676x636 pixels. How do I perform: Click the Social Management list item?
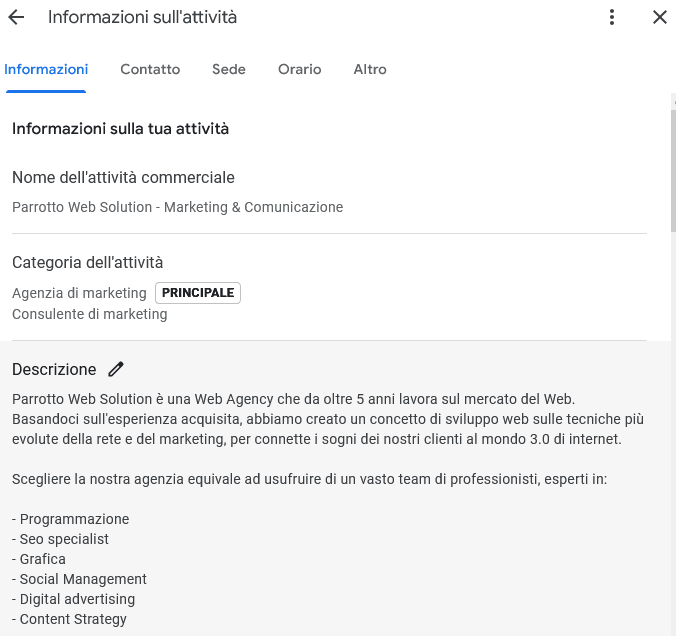tap(80, 579)
